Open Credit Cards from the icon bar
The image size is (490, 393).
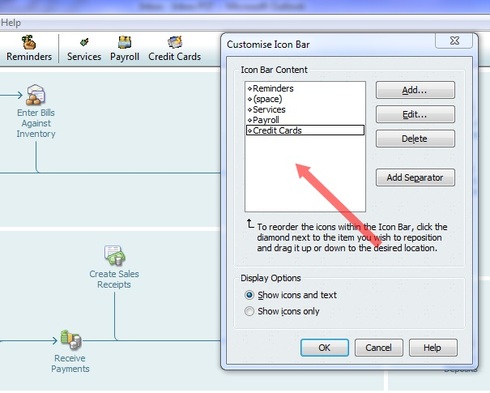(x=174, y=49)
